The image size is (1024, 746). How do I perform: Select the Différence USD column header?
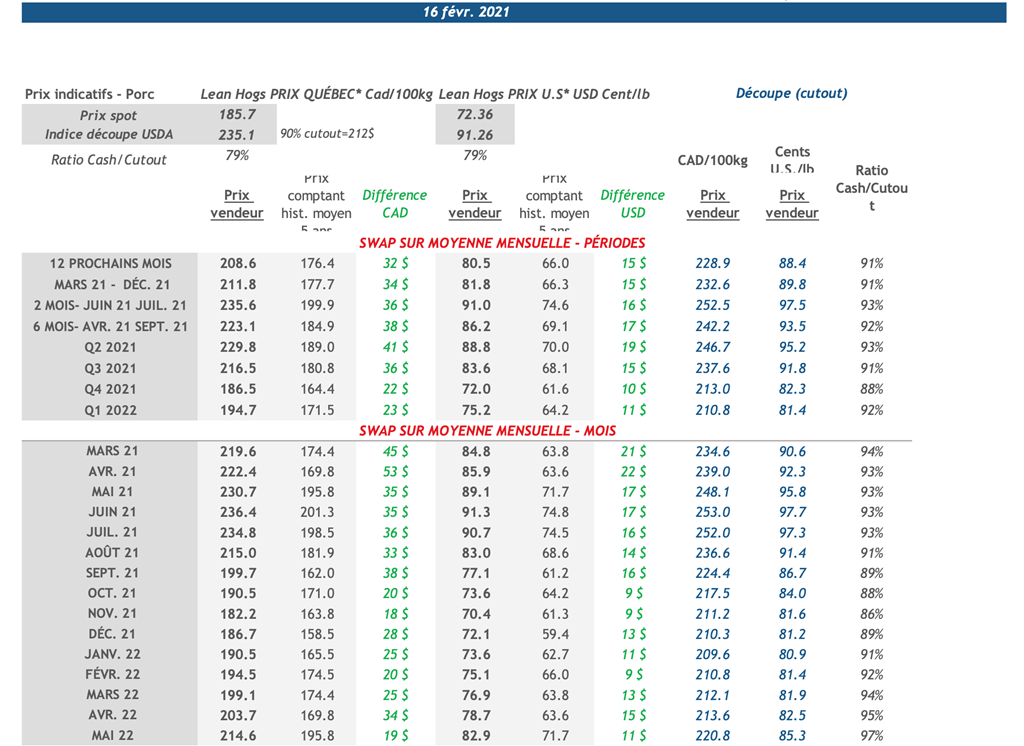(x=632, y=204)
